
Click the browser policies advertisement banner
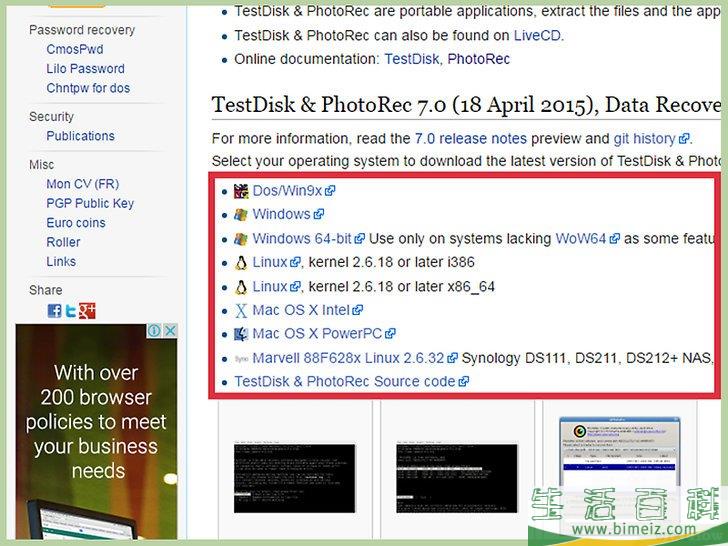point(97,432)
